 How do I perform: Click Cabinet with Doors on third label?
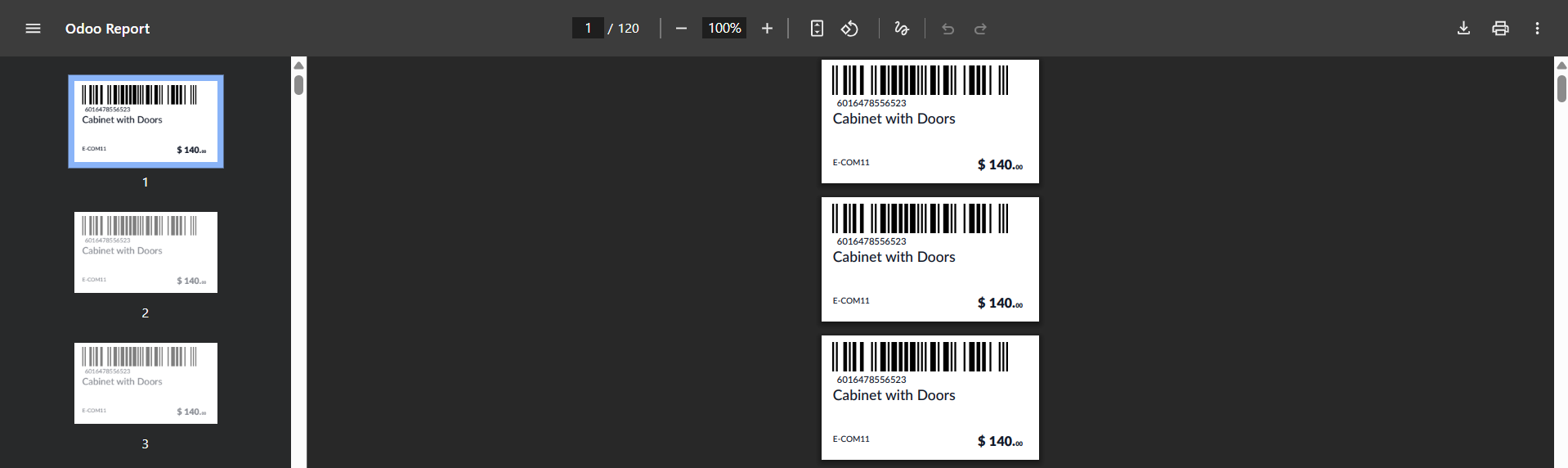click(894, 395)
